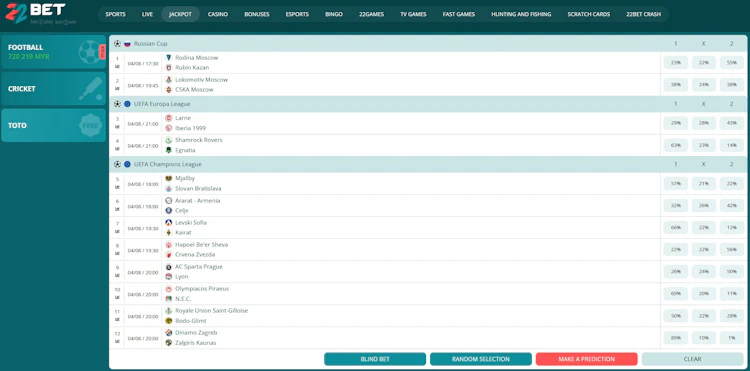Image resolution: width=750 pixels, height=371 pixels.
Task: Open Scratch Cards tab
Action: [588, 14]
